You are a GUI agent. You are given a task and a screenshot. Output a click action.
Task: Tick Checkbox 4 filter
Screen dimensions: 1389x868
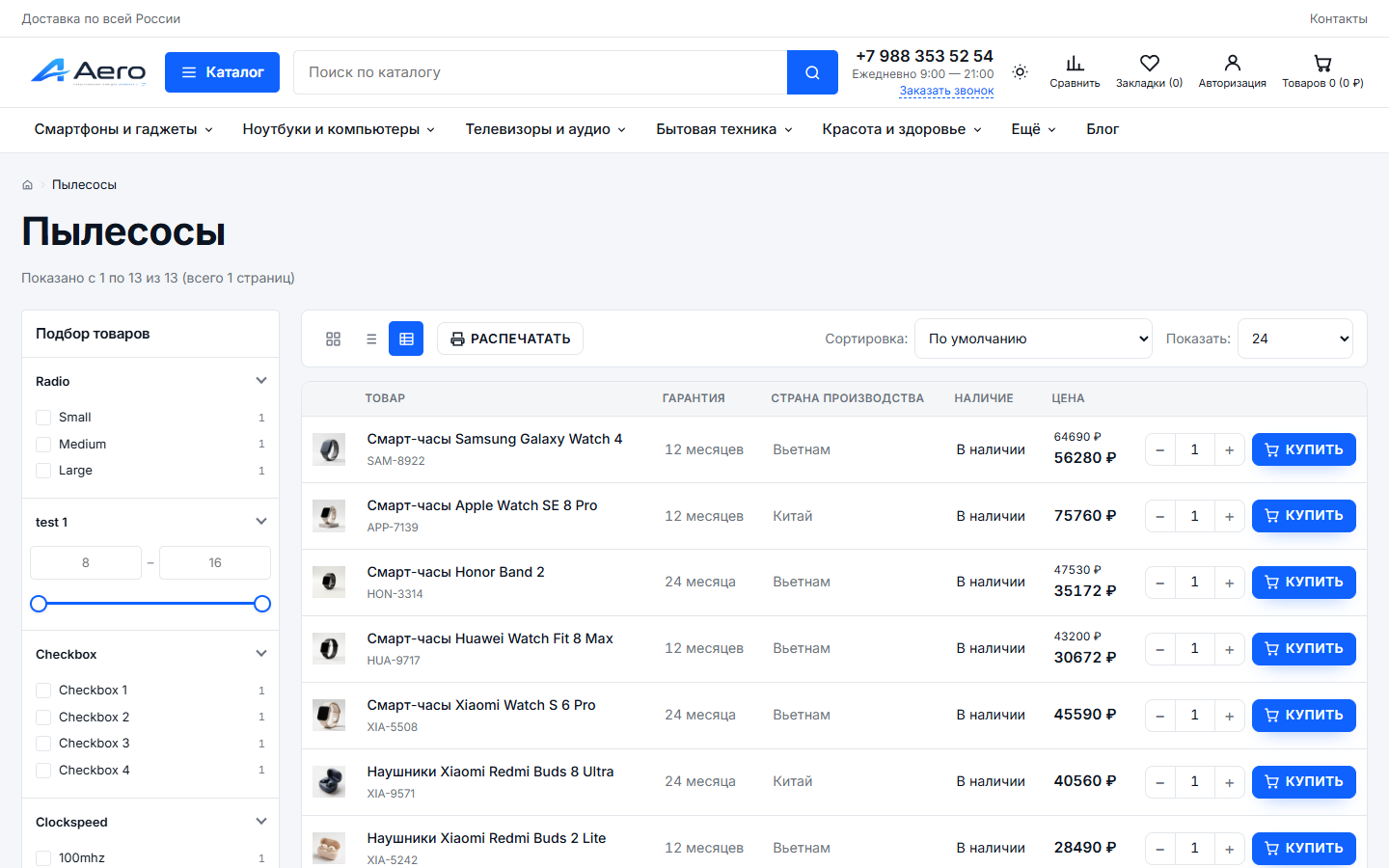click(x=43, y=771)
